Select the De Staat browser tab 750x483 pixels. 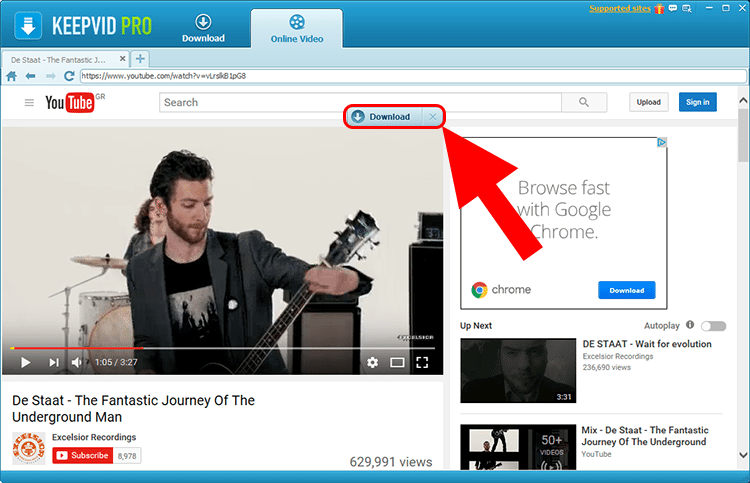[65, 59]
